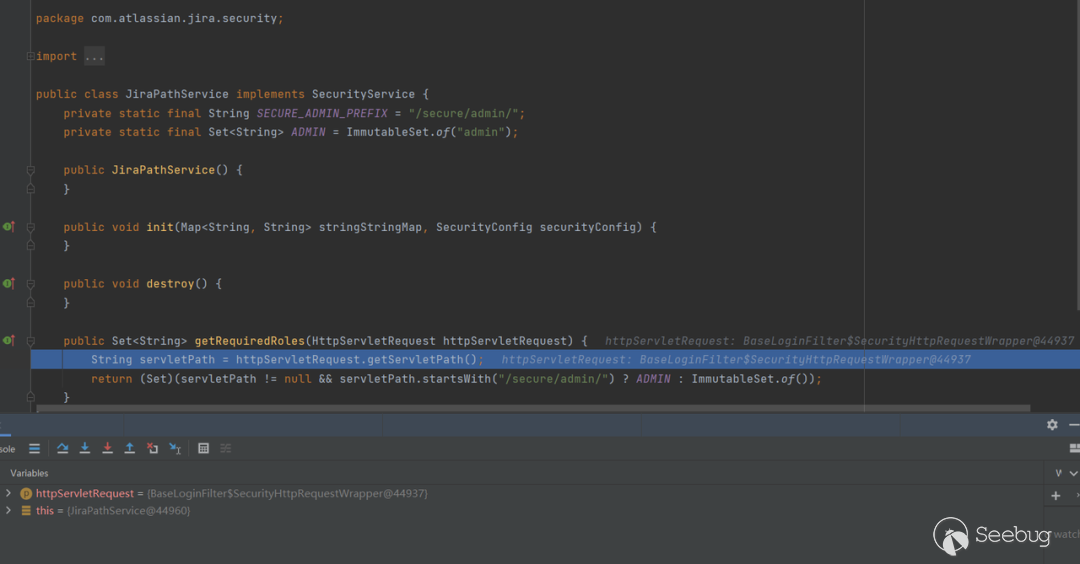Click the BaseLoginFilter$SecurityHttpRequestWrapper@44937 variable value
This screenshot has height=564, width=1080.
(287, 493)
